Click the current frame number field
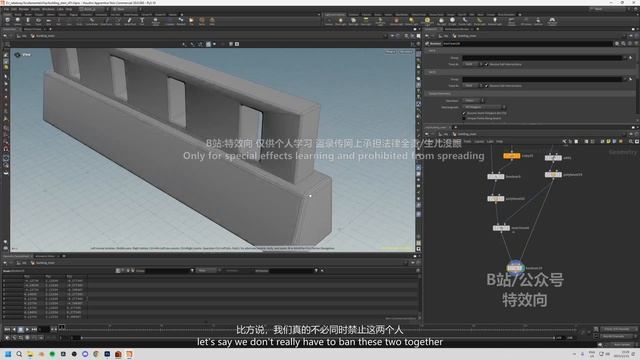This screenshot has height=360, width=640. coord(44,329)
